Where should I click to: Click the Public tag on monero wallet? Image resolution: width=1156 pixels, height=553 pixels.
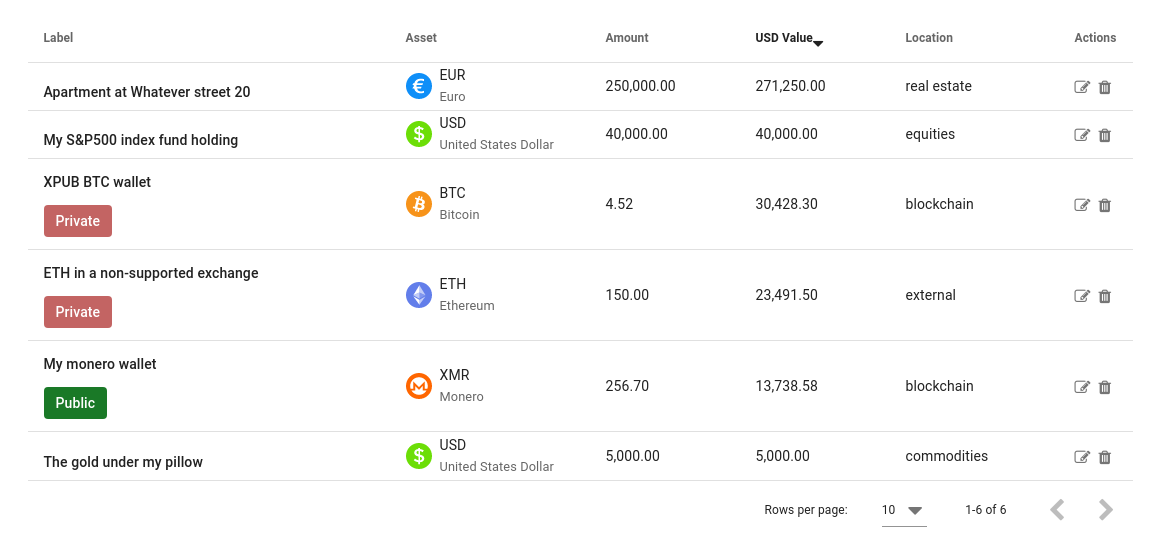click(x=75, y=403)
